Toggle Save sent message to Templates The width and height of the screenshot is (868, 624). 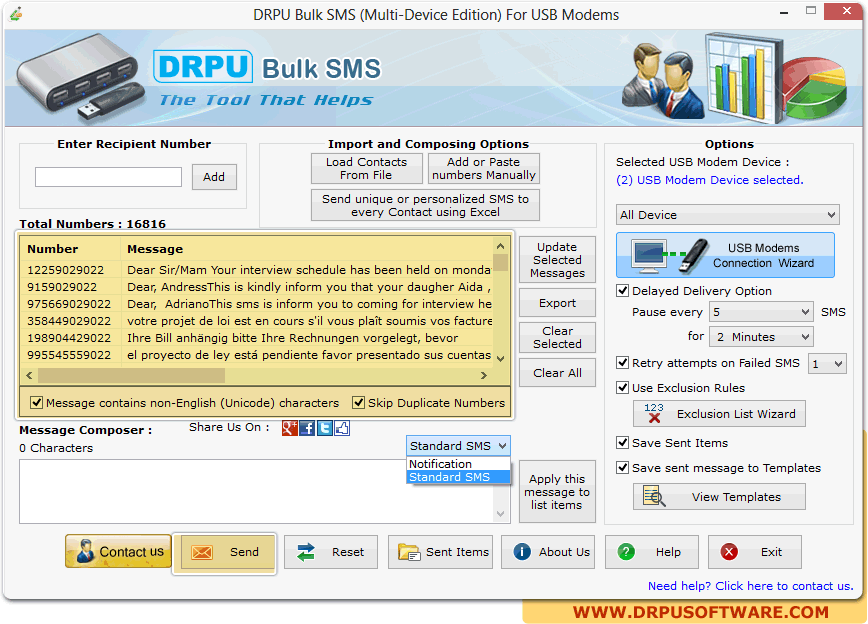[623, 467]
